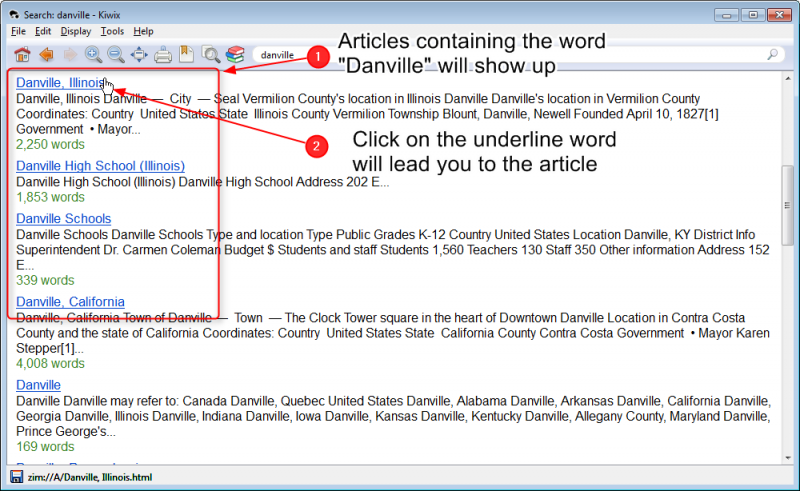Open the Danville, California article link
800x491 pixels.
pos(70,302)
